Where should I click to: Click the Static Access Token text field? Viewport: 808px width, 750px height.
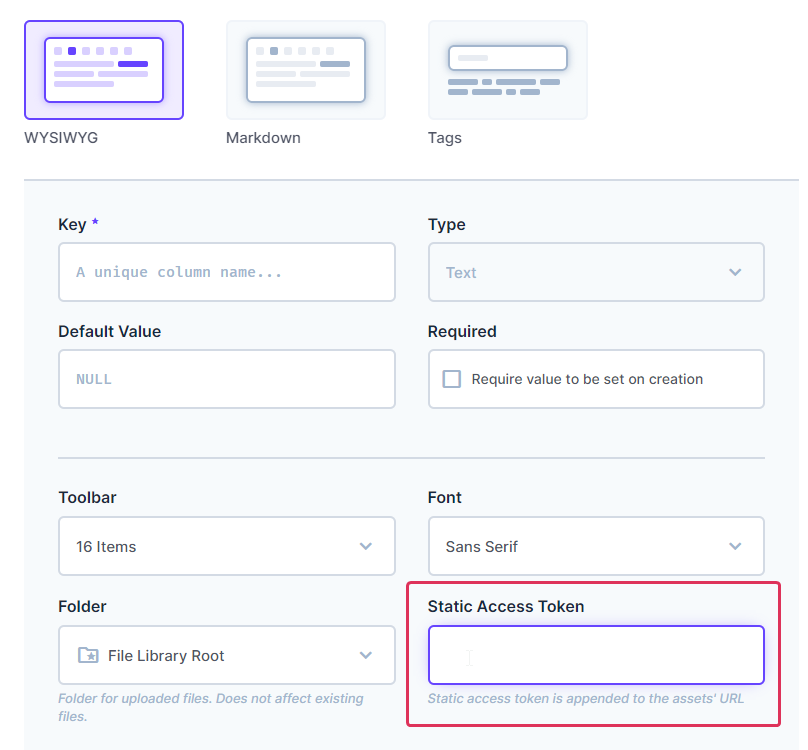click(596, 655)
